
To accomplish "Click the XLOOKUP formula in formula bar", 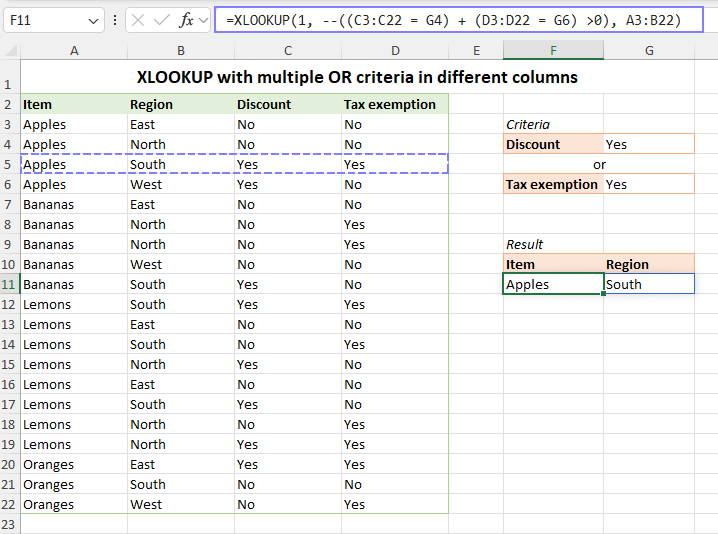I will [x=453, y=20].
